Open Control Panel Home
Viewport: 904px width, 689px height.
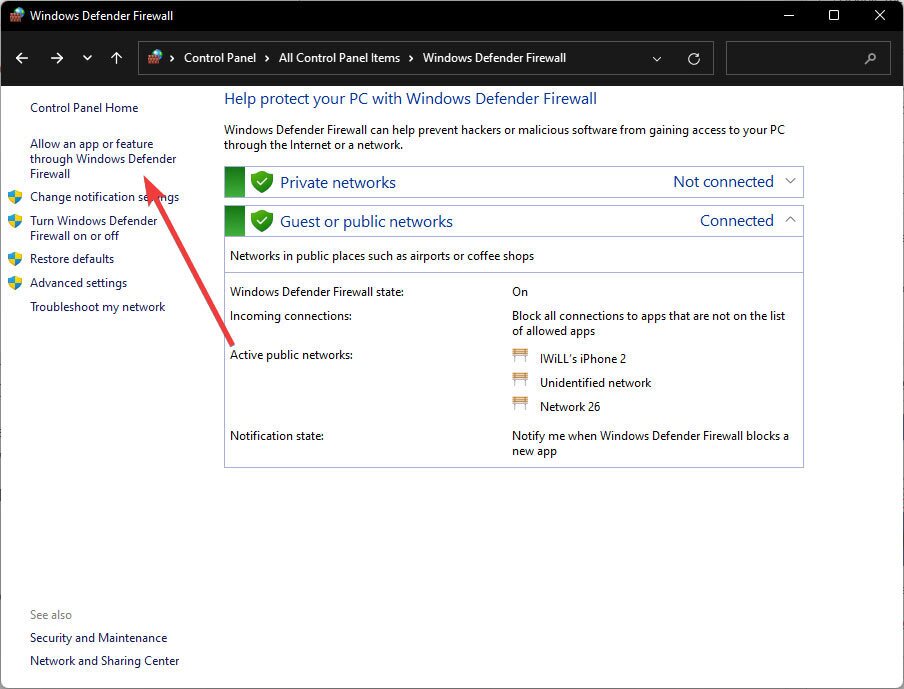84,108
